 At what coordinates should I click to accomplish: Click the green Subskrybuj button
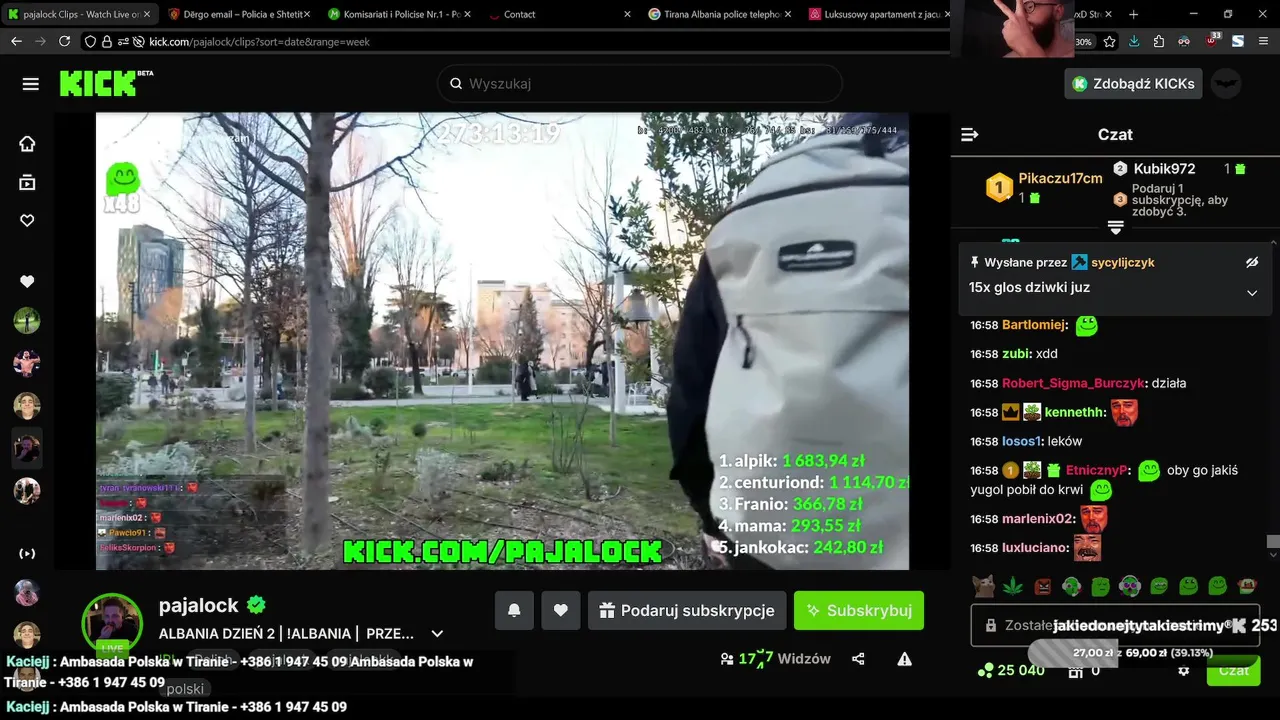pos(859,610)
